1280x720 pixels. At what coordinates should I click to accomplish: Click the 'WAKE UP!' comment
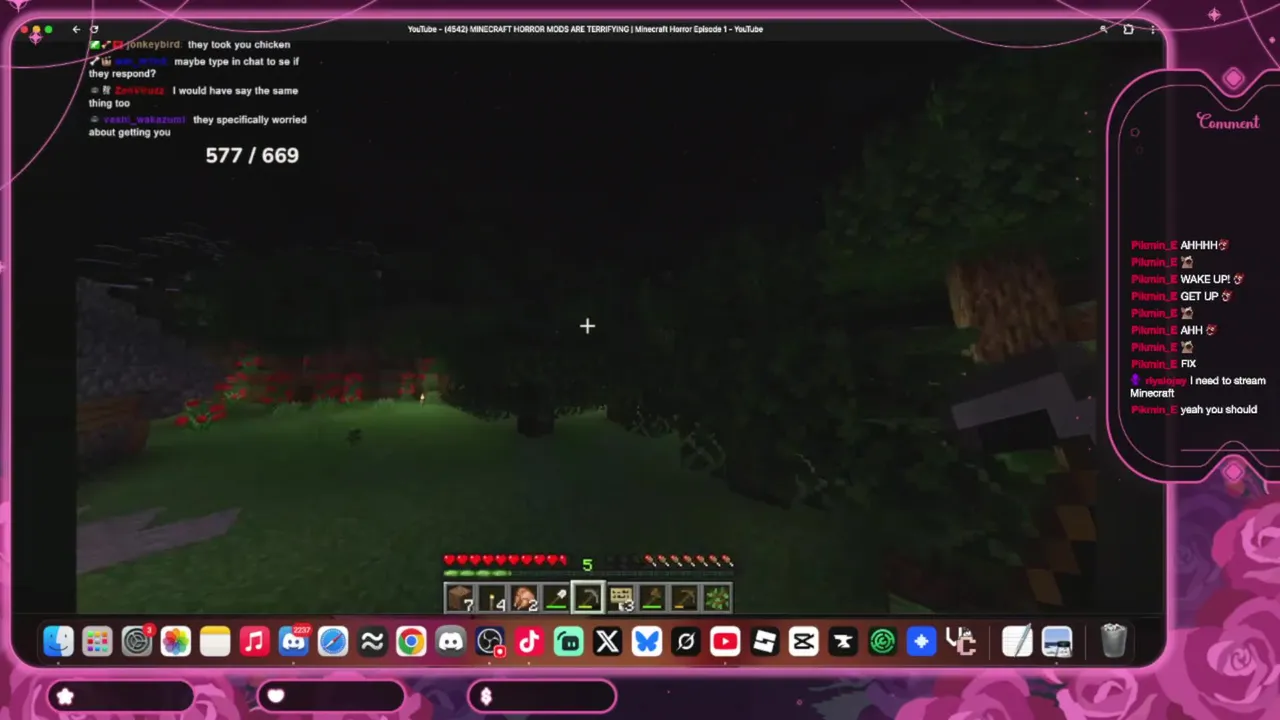click(x=1187, y=279)
